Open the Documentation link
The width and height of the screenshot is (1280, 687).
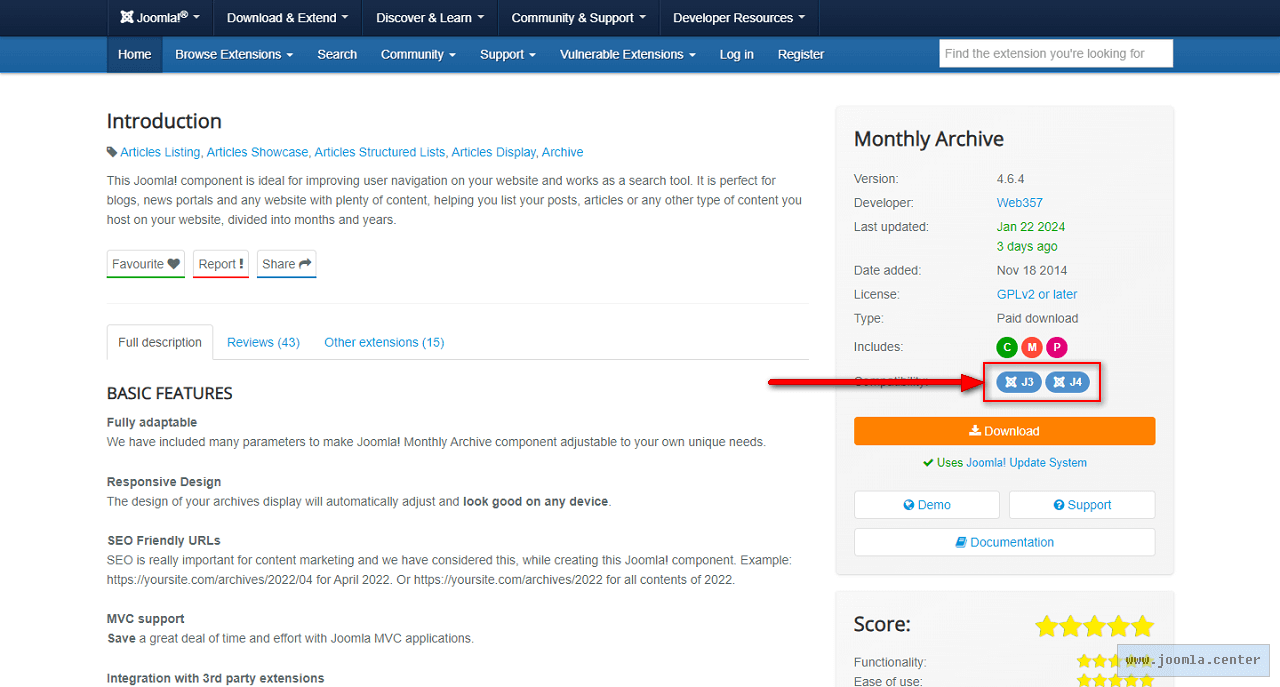[1004, 542]
